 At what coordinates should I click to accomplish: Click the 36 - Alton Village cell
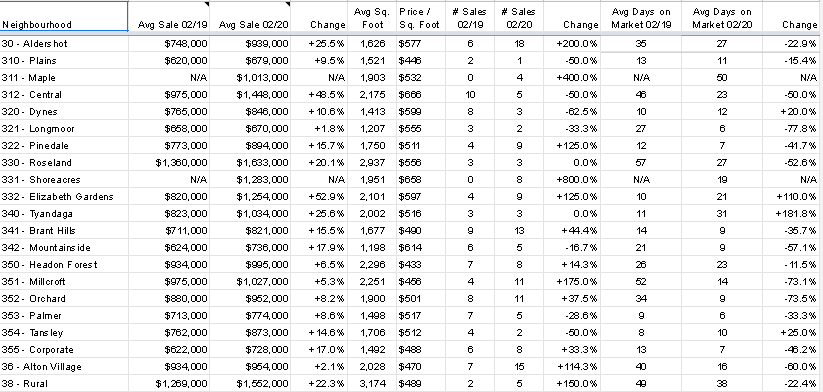tap(64, 367)
